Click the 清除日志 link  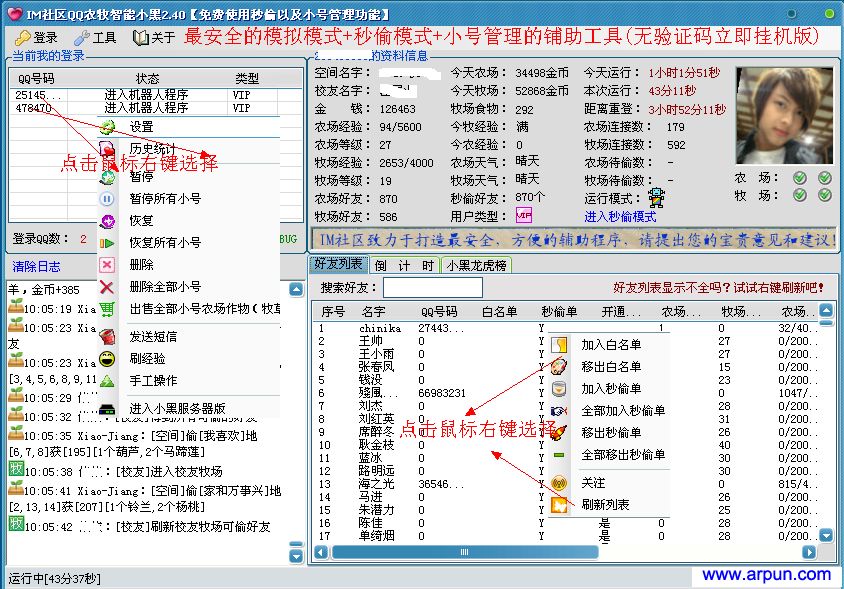pos(37,267)
